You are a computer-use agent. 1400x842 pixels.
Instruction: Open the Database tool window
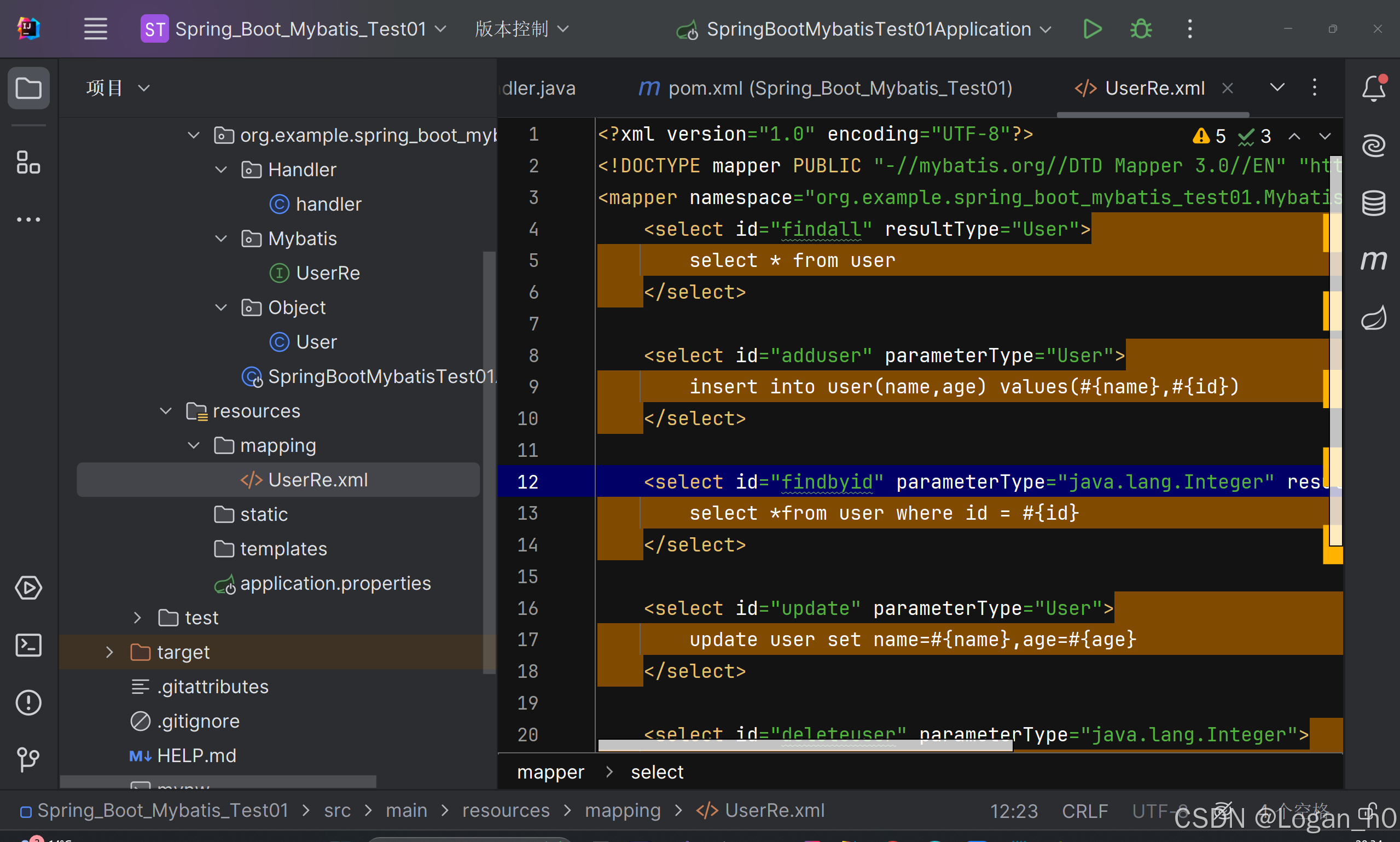[x=1373, y=202]
